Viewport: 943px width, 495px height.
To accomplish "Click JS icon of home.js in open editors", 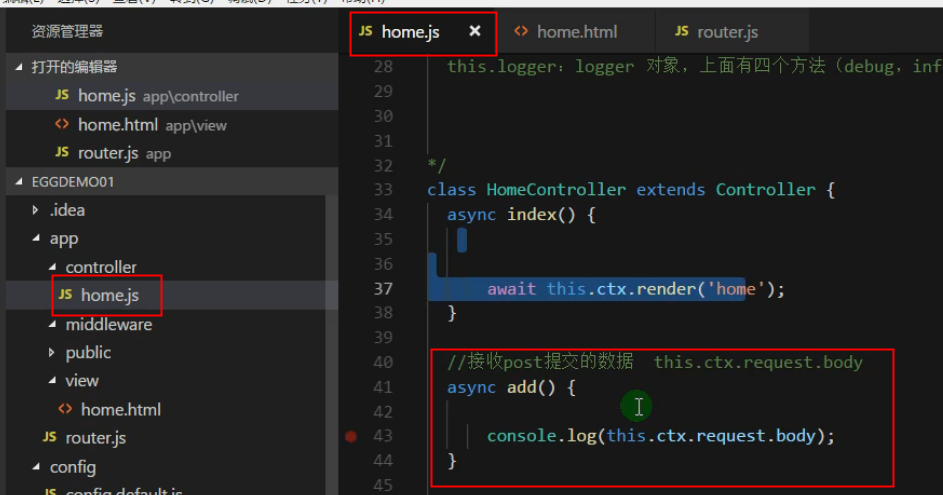I will click(x=62, y=95).
